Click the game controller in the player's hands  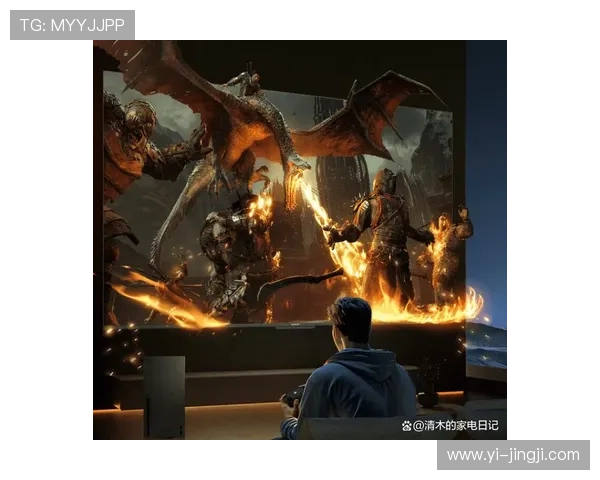tap(292, 397)
